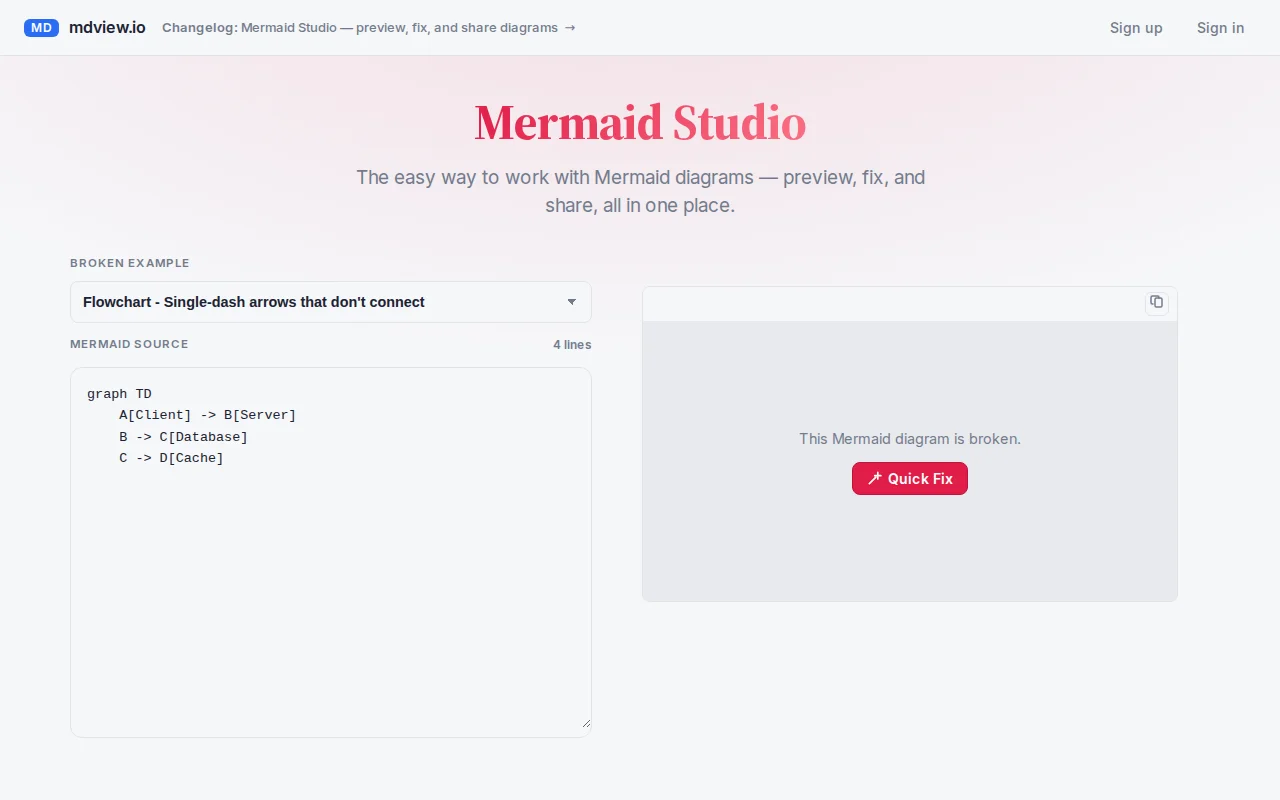Click the 'C -> D[Cache]' line
The height and width of the screenshot is (800, 1280).
[172, 458]
